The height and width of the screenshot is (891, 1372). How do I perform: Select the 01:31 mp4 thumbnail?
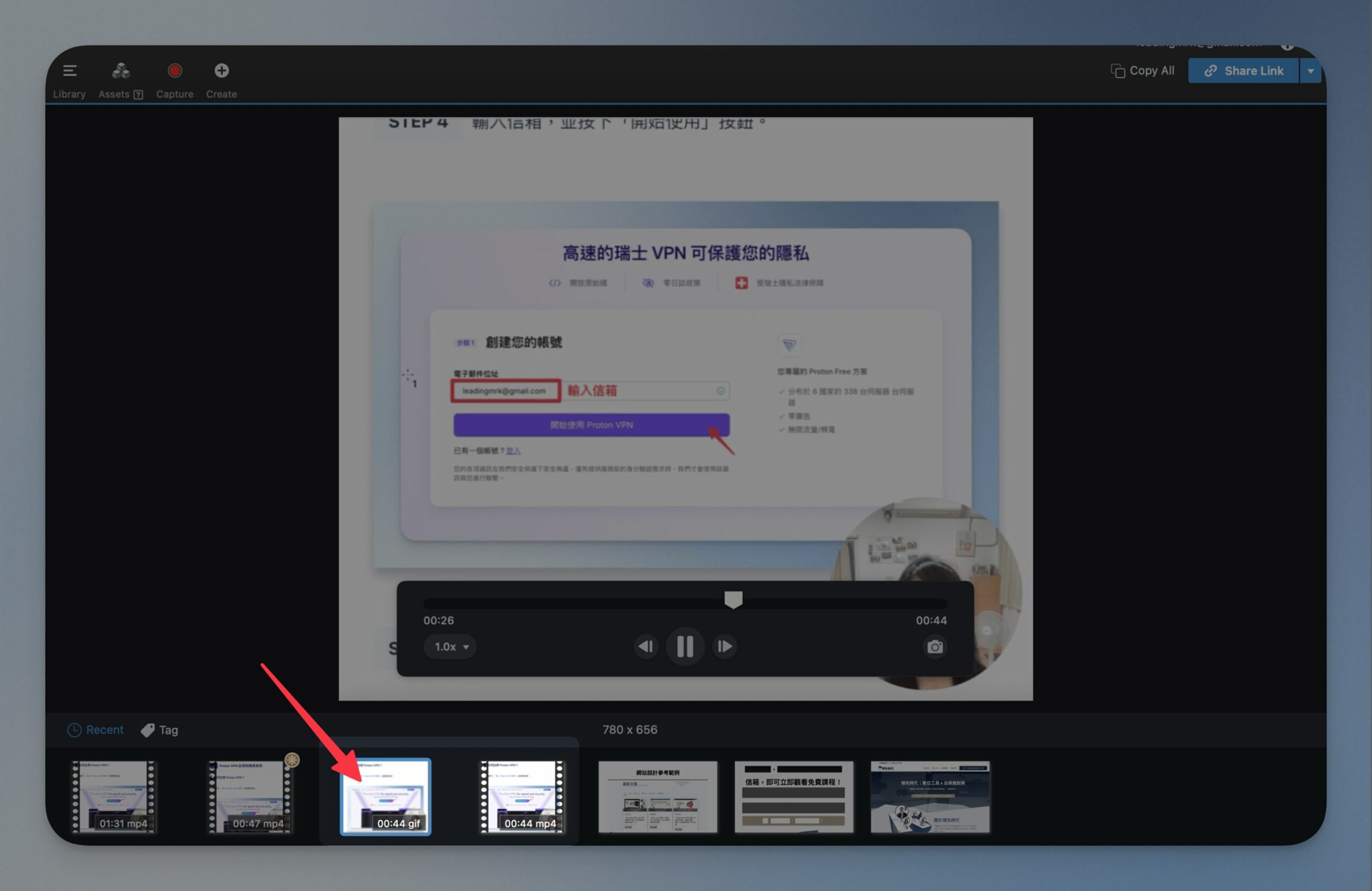point(114,797)
